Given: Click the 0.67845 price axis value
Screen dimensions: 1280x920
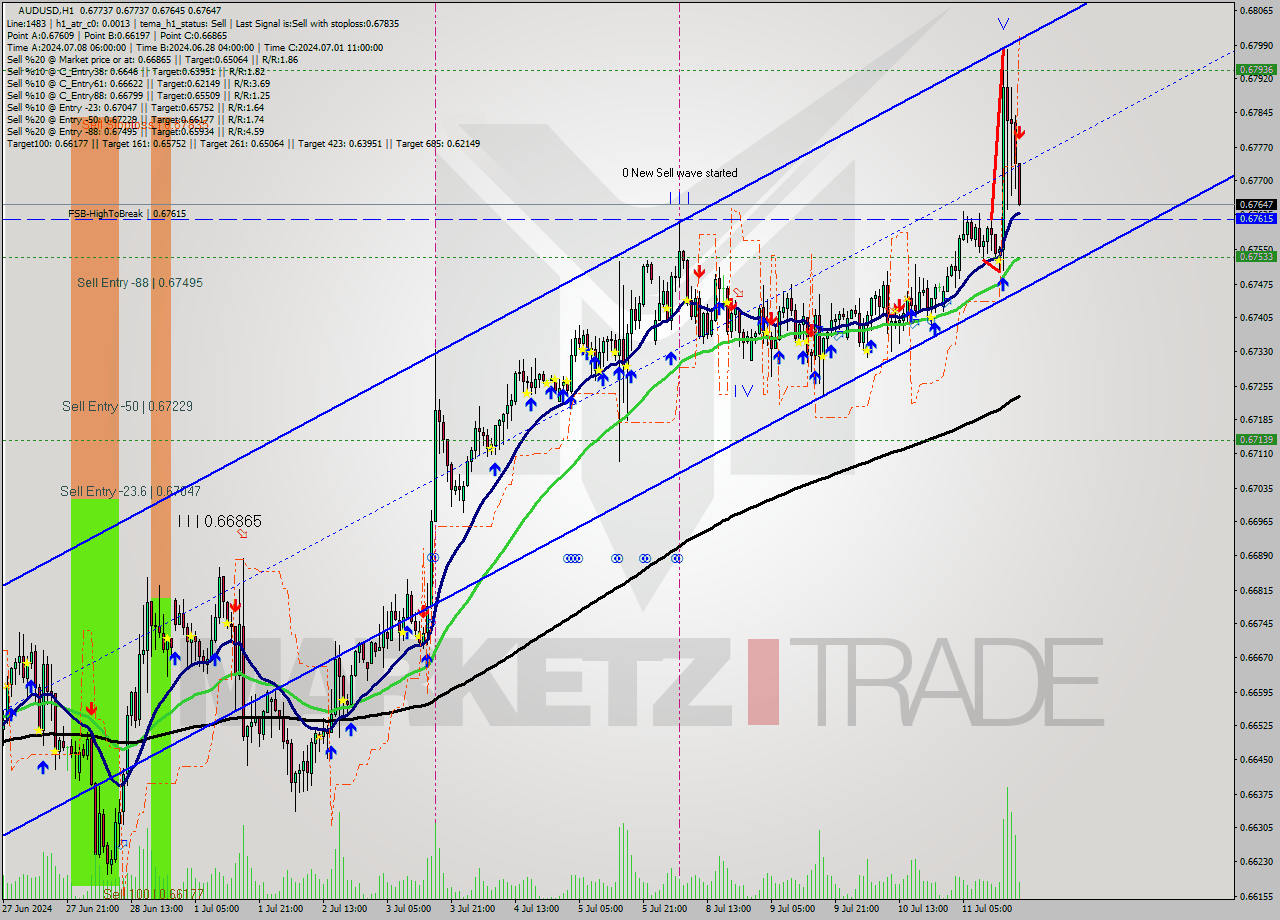Looking at the screenshot, I should 1256,113.
